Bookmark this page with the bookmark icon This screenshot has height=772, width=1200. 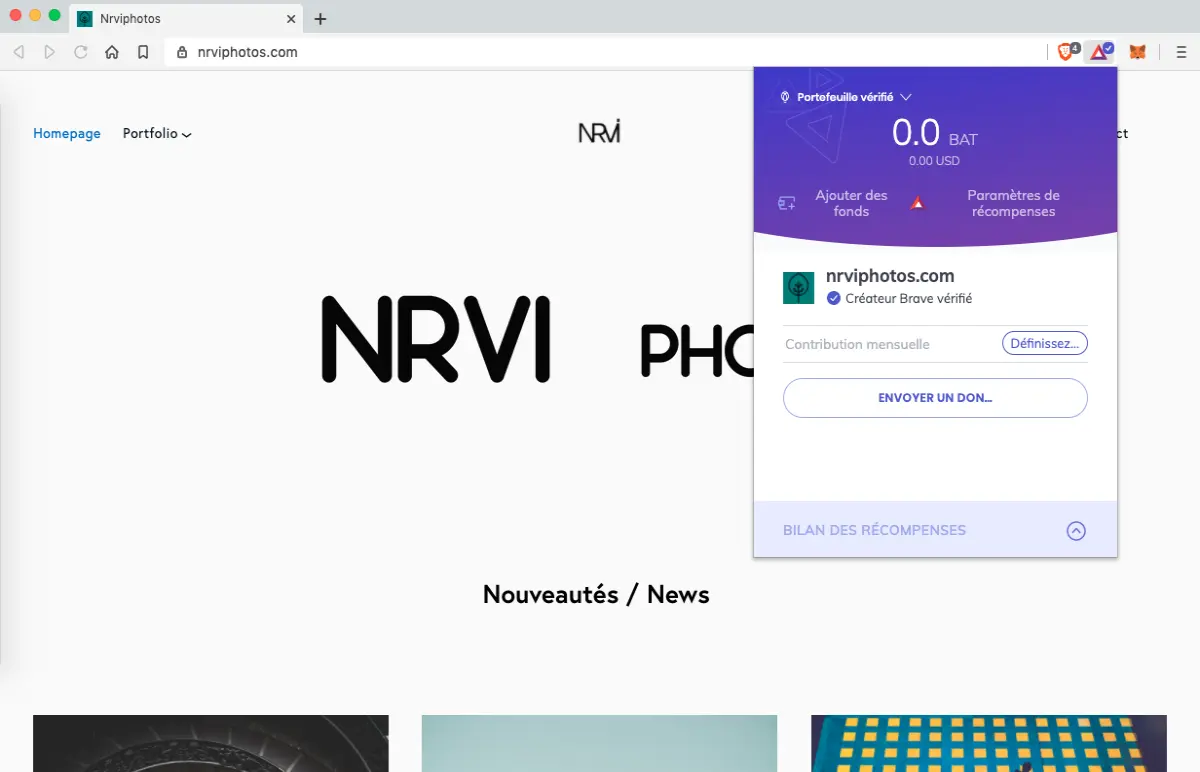(x=143, y=52)
